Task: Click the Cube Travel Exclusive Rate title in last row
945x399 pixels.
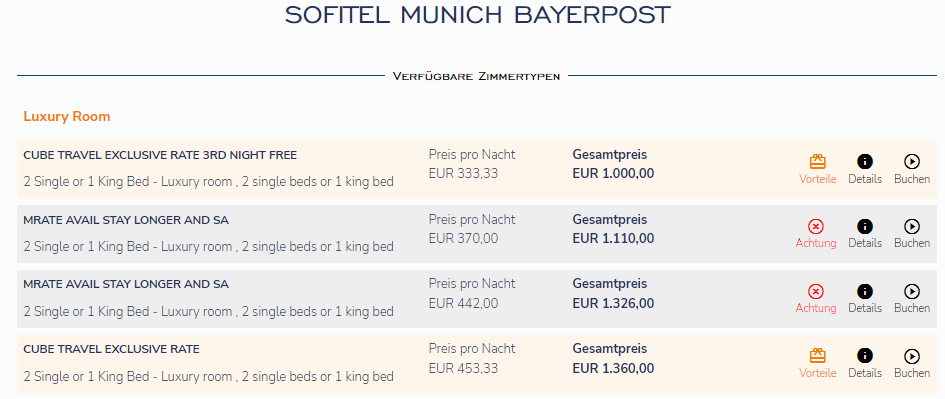Action: 111,349
